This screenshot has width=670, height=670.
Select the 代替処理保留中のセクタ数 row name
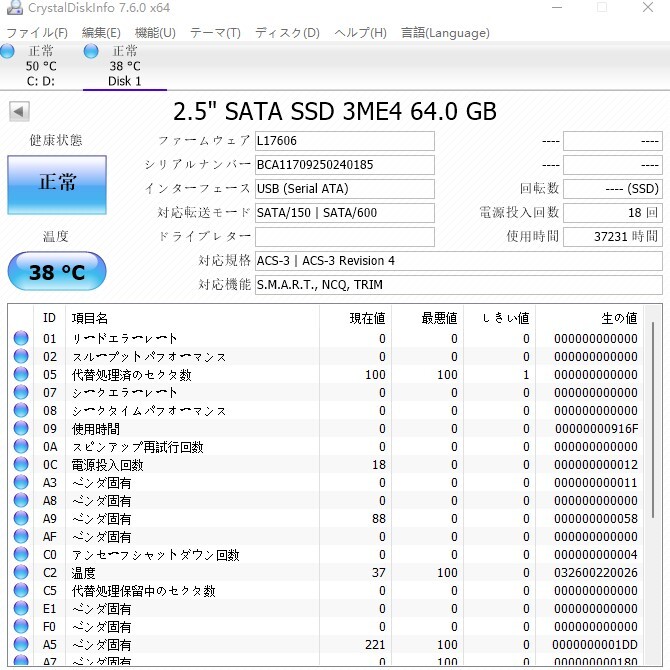click(x=143, y=591)
